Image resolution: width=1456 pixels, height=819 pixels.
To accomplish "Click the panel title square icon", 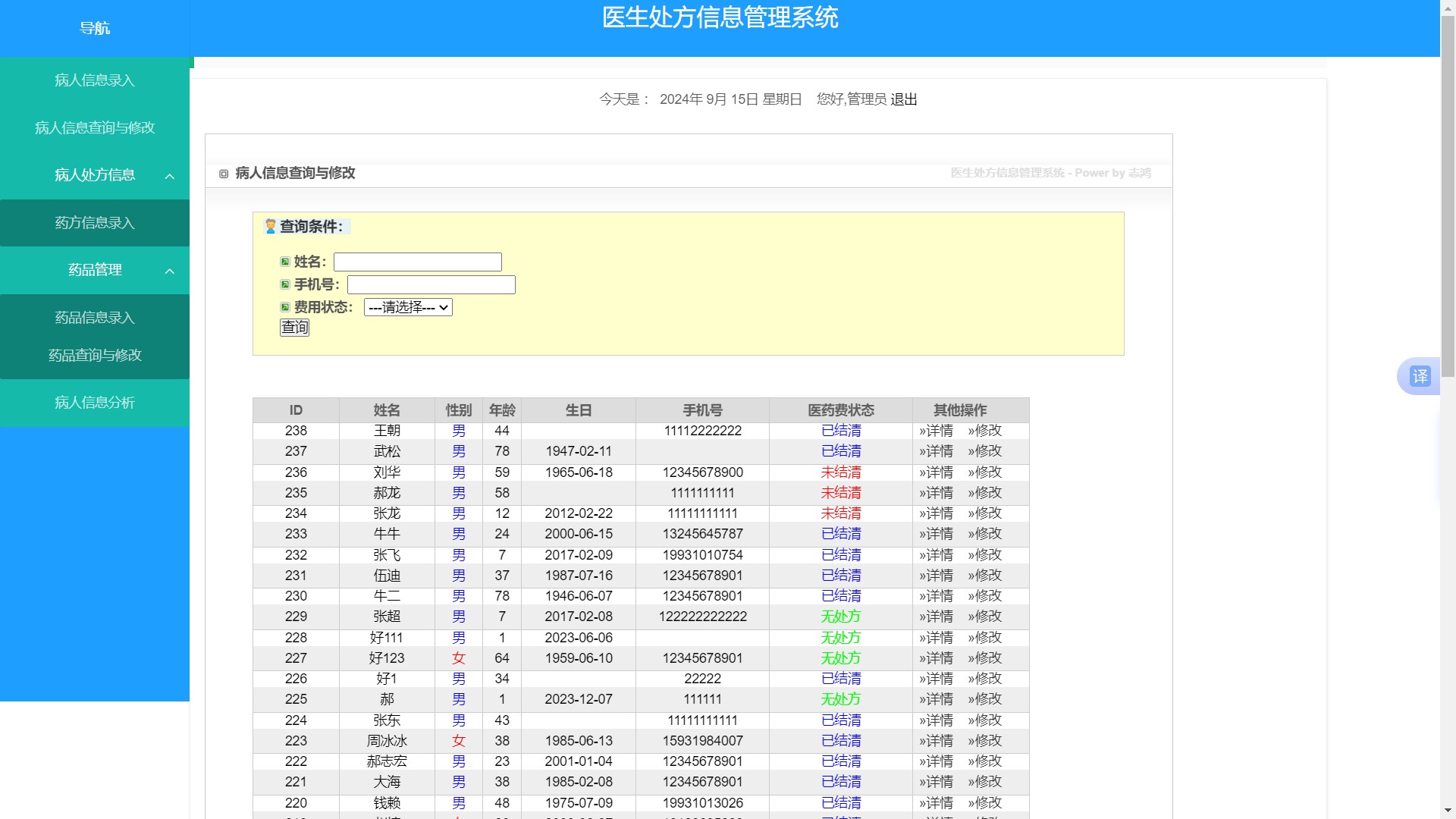I will tap(224, 174).
